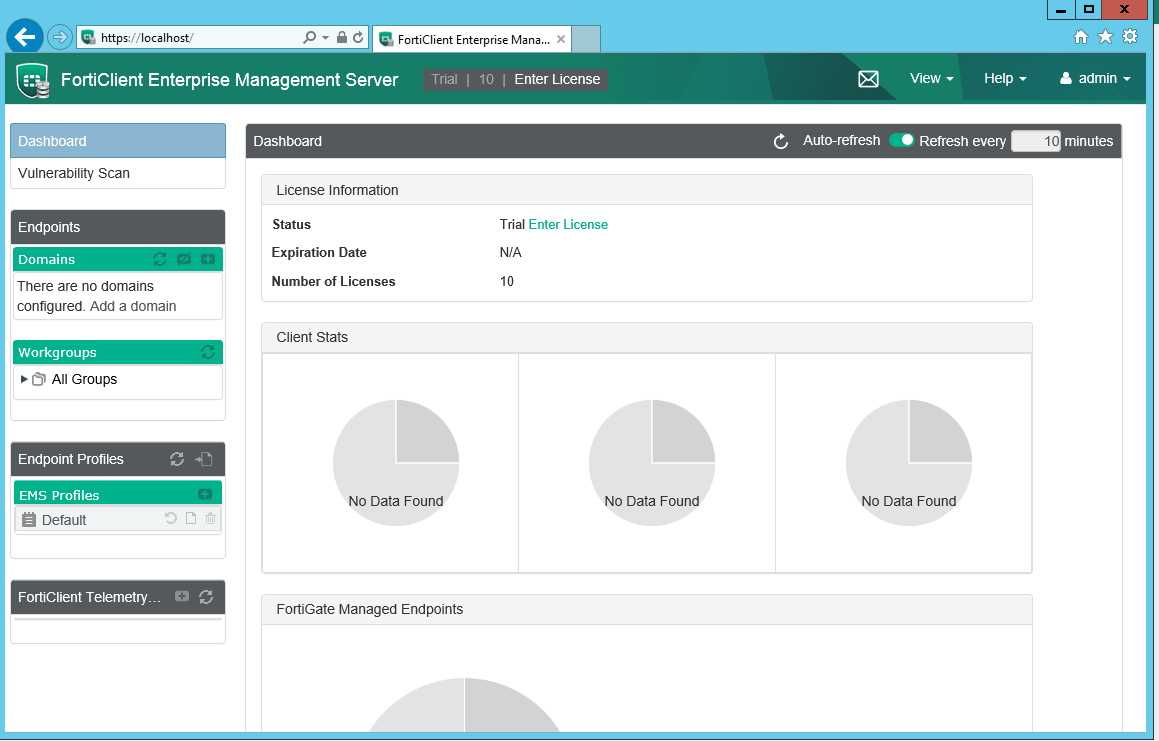This screenshot has height=741, width=1159.
Task: Click the Endpoints panel title
Action: tap(49, 227)
